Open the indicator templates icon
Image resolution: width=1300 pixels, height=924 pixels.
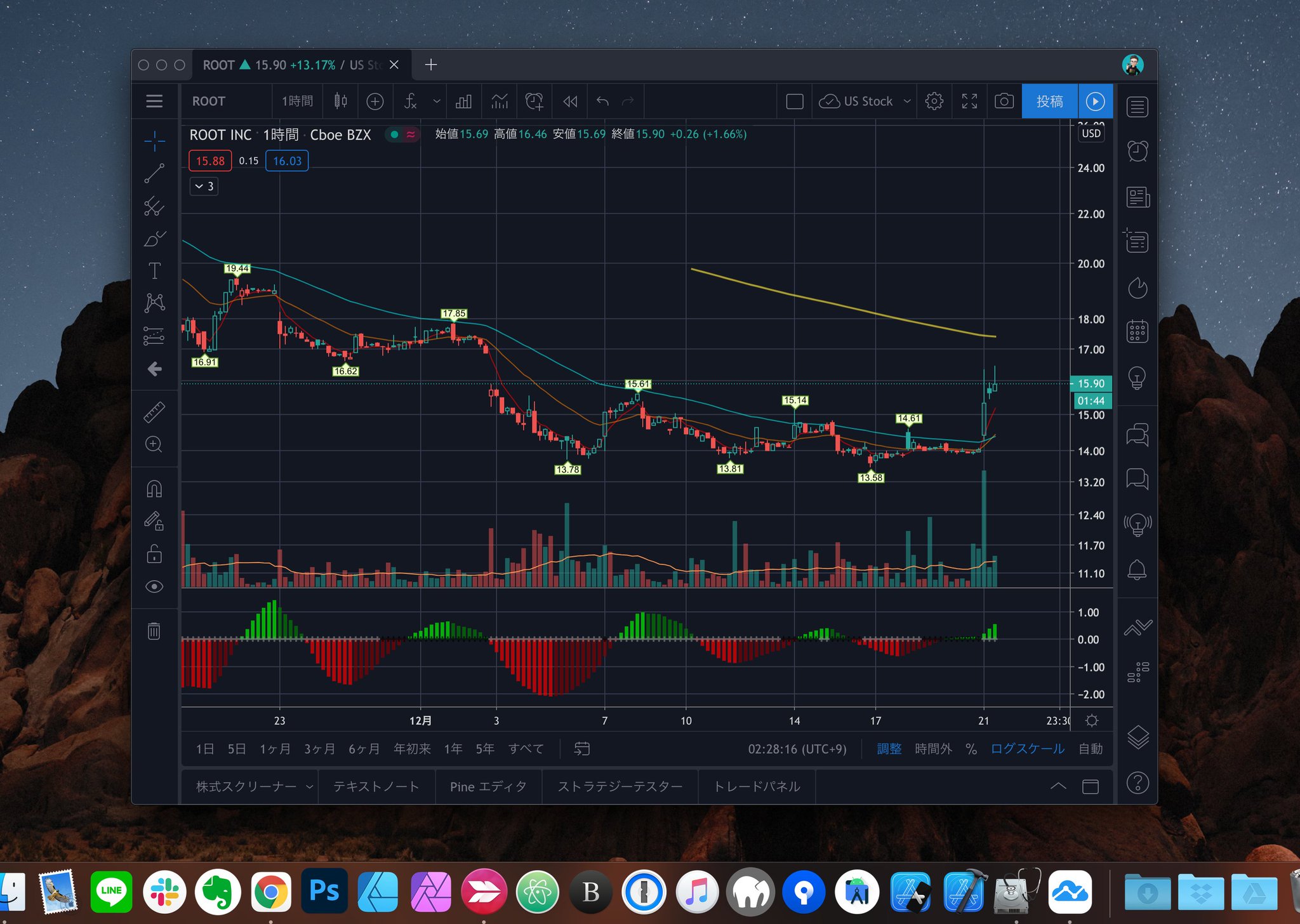[500, 102]
